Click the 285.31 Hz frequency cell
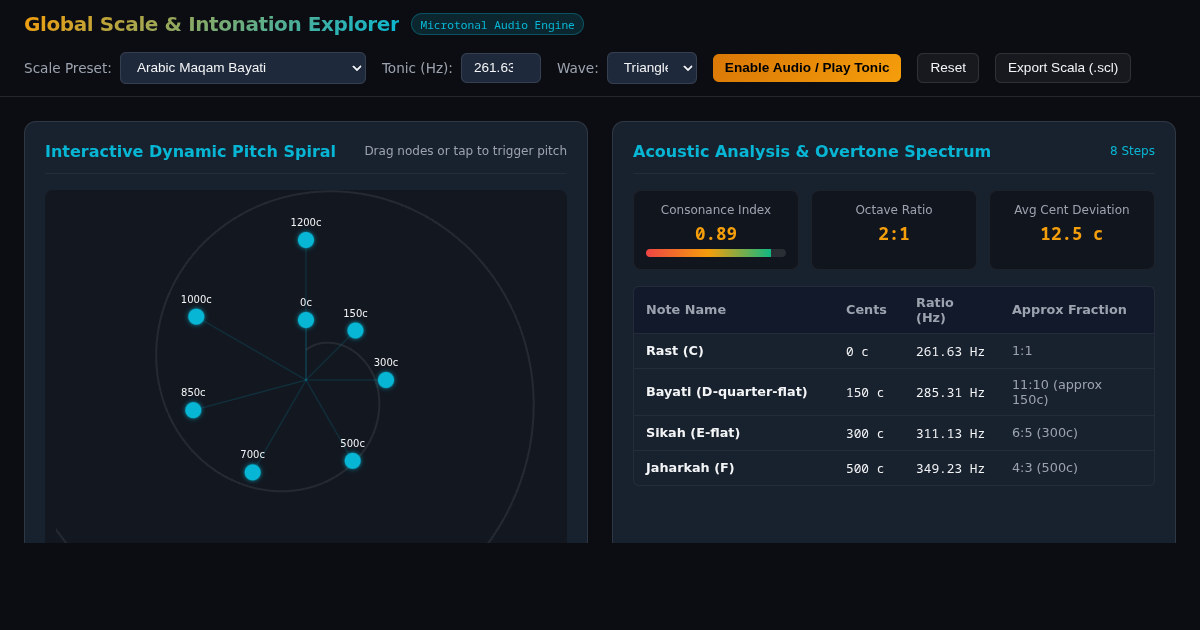1200x630 pixels. [950, 393]
